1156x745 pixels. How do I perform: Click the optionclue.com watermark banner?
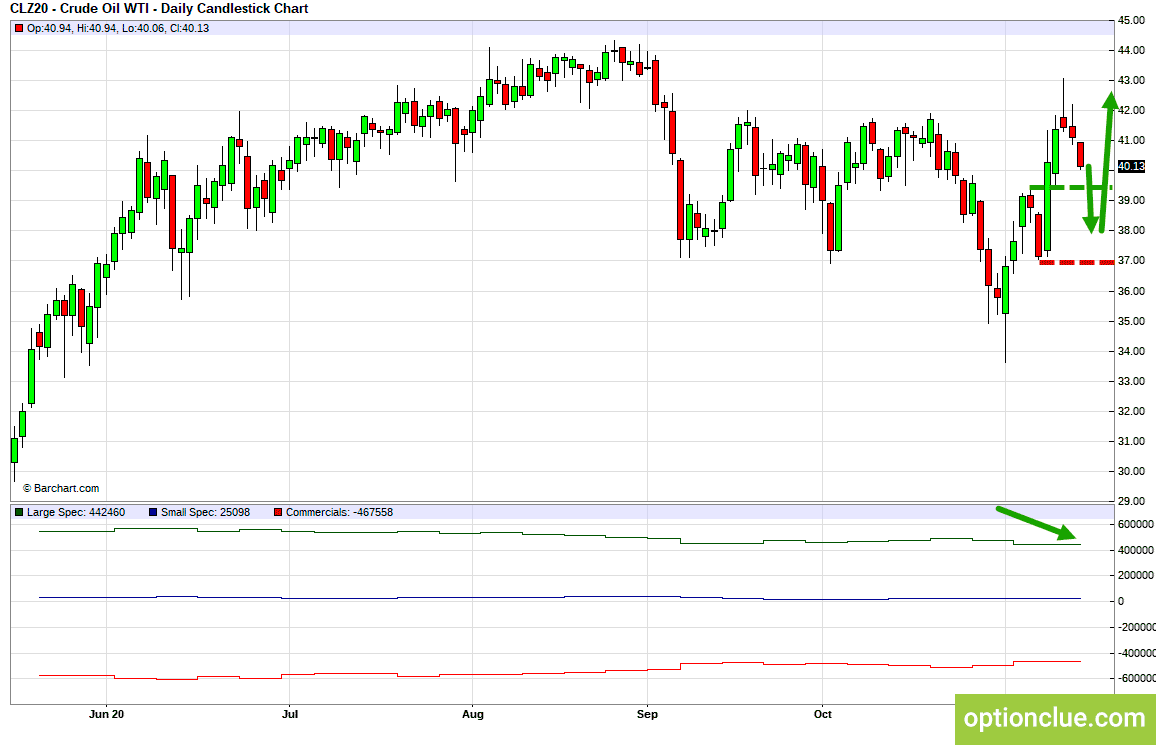click(1055, 719)
